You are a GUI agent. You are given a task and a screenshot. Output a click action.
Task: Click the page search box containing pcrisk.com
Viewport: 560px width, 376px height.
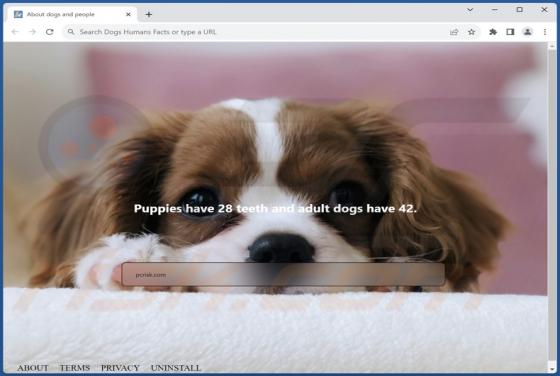[283, 274]
